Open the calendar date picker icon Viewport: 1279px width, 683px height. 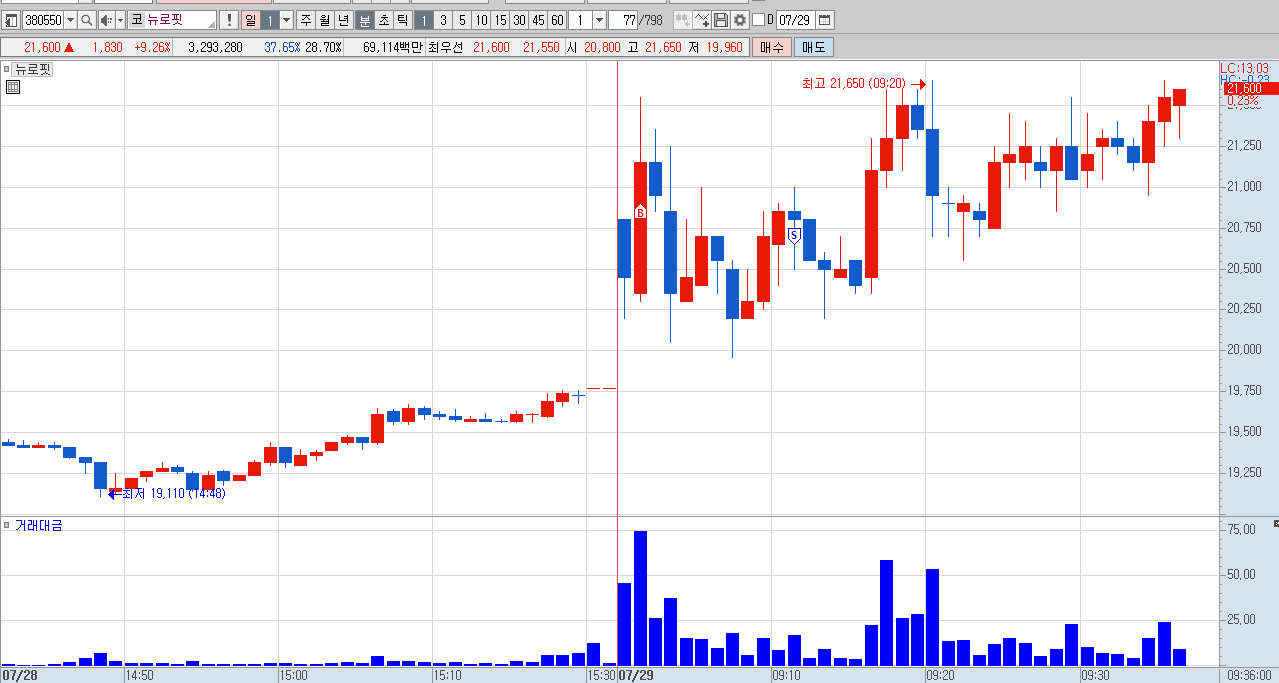tap(824, 20)
